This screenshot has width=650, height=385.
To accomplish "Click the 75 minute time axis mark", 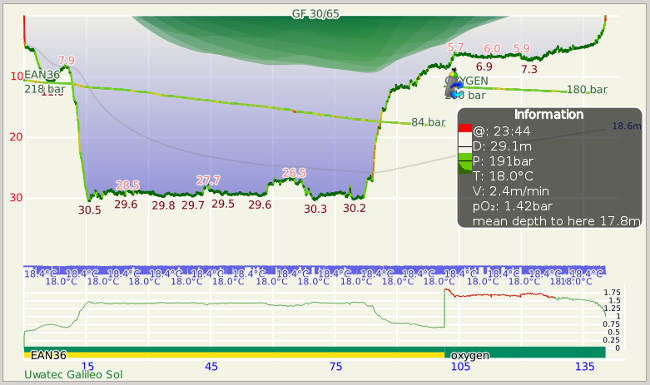I will (x=336, y=366).
